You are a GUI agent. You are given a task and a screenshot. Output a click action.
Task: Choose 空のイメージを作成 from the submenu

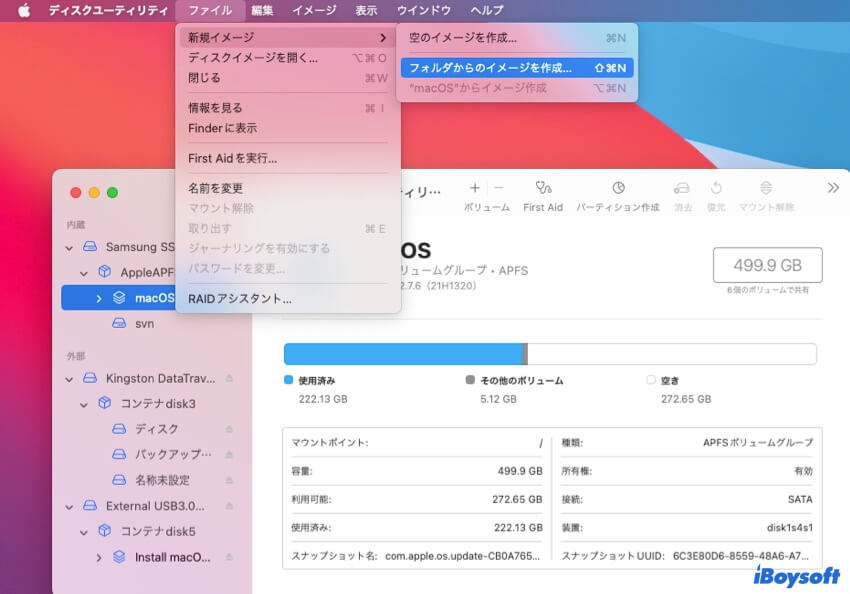(463, 38)
